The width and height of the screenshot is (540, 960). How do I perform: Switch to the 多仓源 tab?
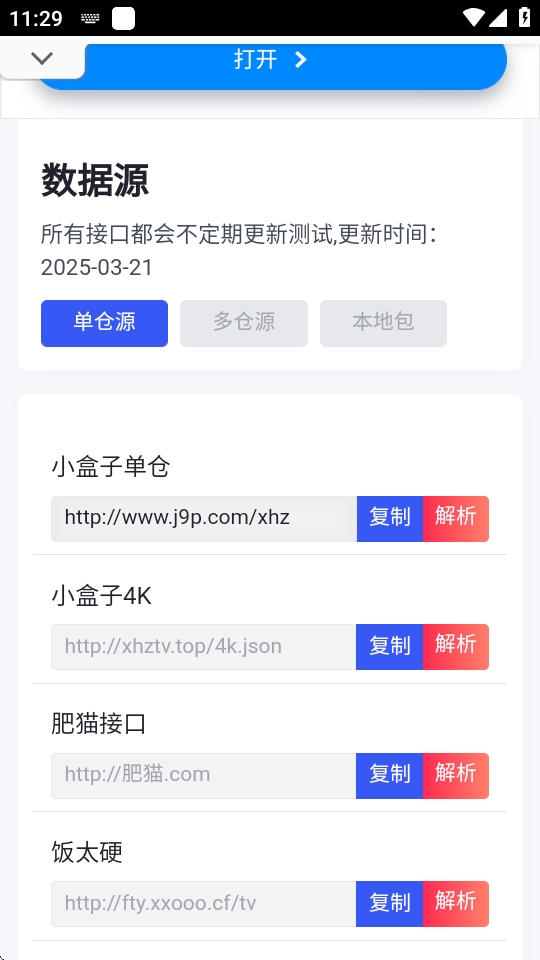(x=244, y=323)
